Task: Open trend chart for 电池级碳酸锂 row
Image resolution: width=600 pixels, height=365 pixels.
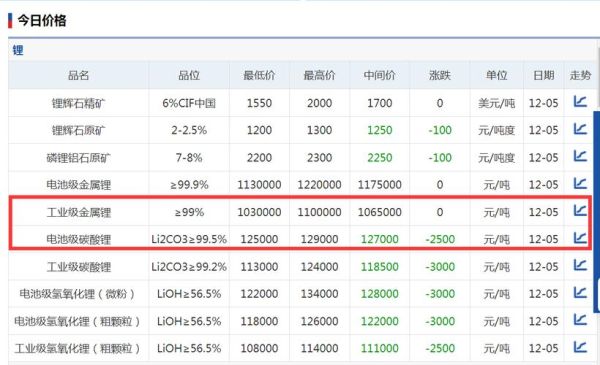Action: tap(580, 238)
